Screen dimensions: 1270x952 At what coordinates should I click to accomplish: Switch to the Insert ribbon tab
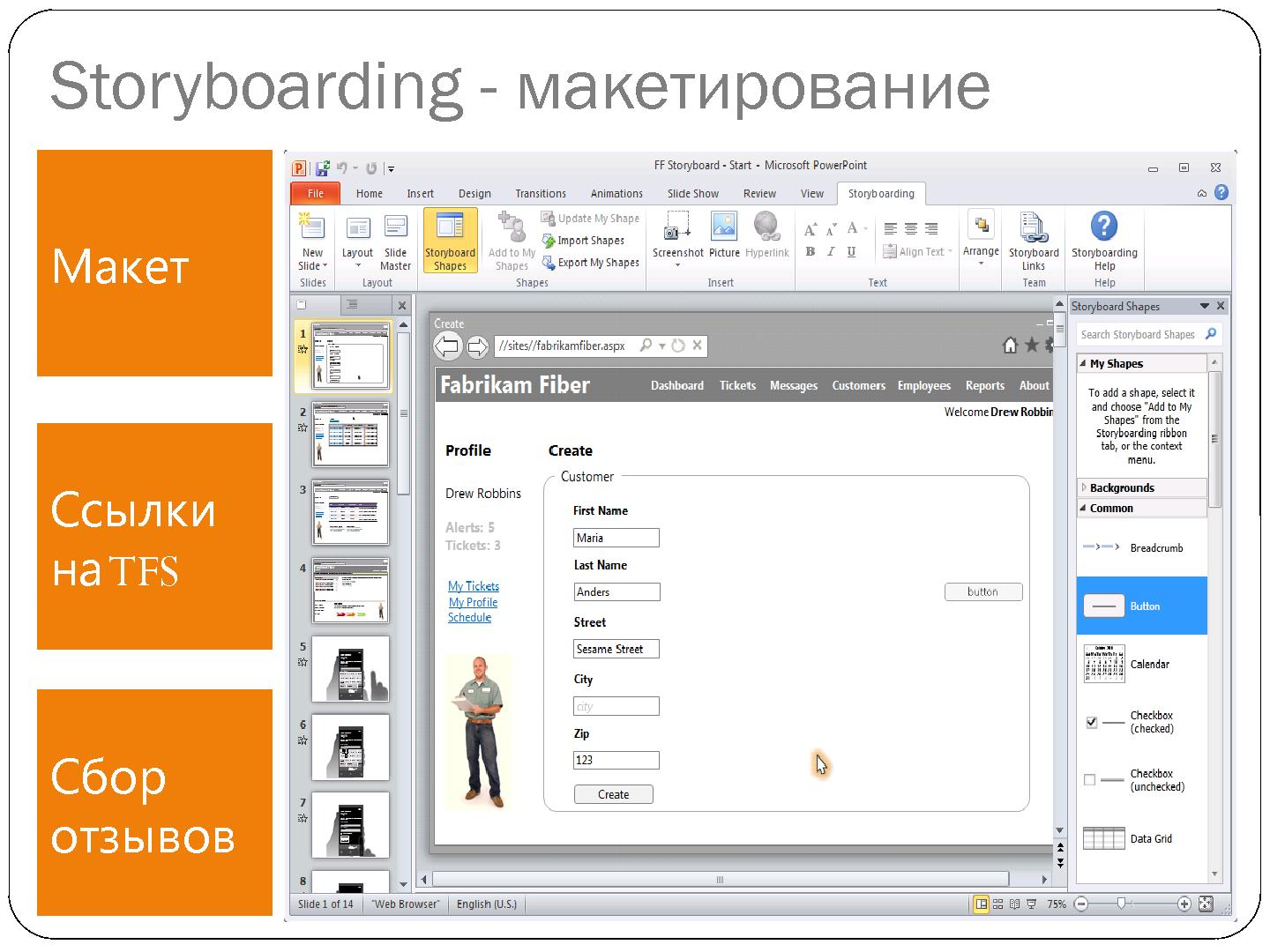421,194
